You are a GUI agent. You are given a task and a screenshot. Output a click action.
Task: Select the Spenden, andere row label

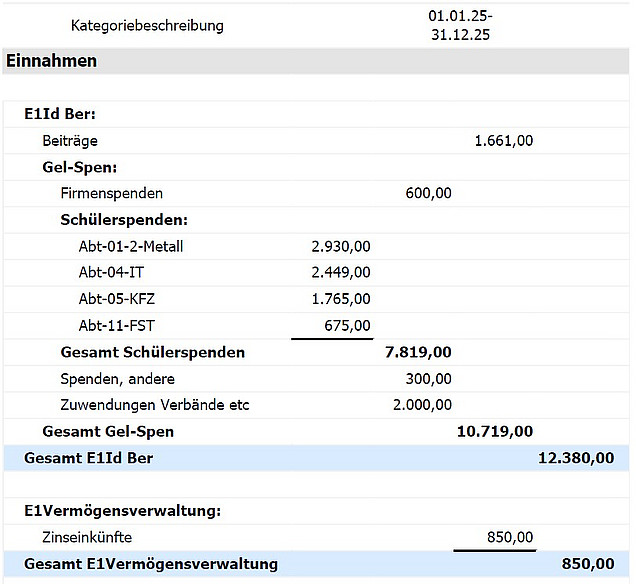coord(118,379)
